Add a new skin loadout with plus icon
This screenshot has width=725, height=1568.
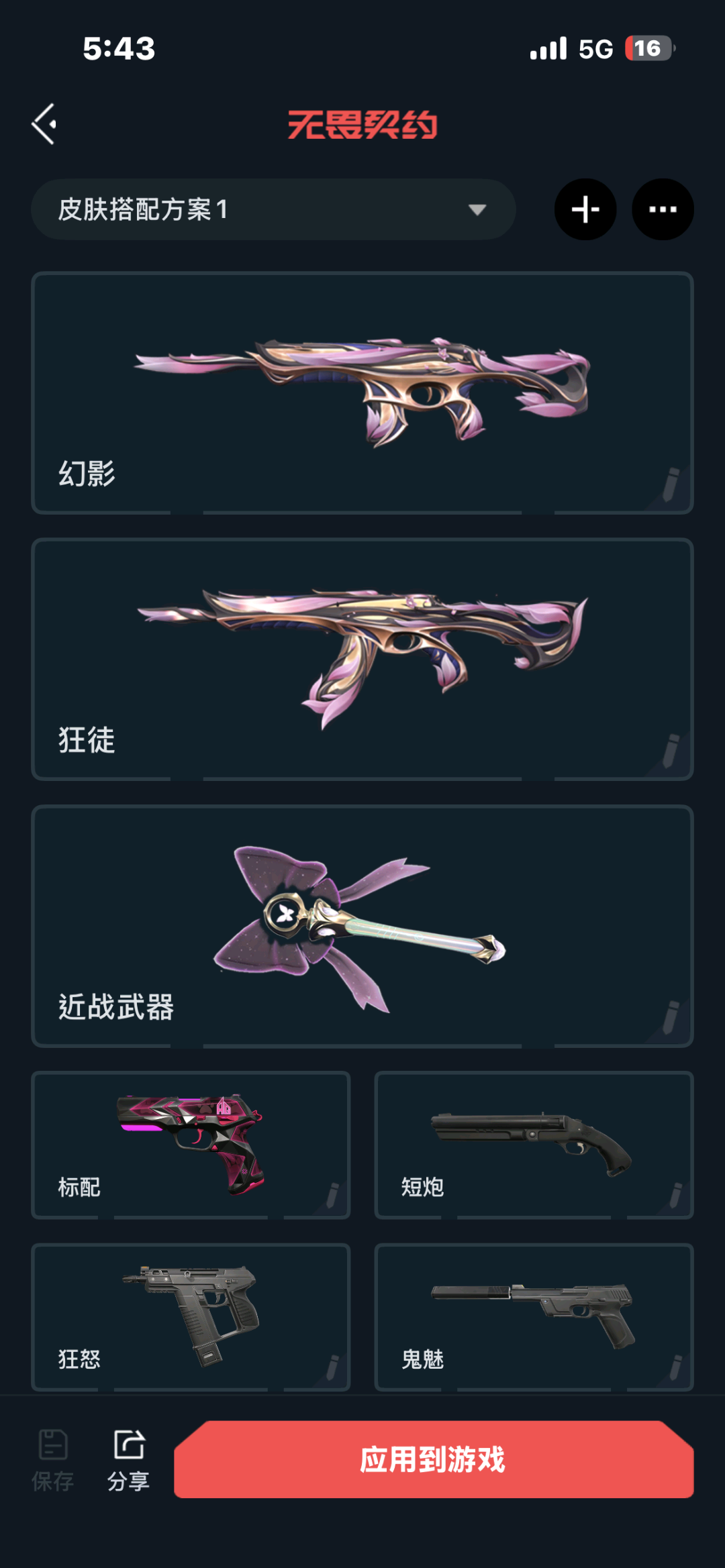585,209
